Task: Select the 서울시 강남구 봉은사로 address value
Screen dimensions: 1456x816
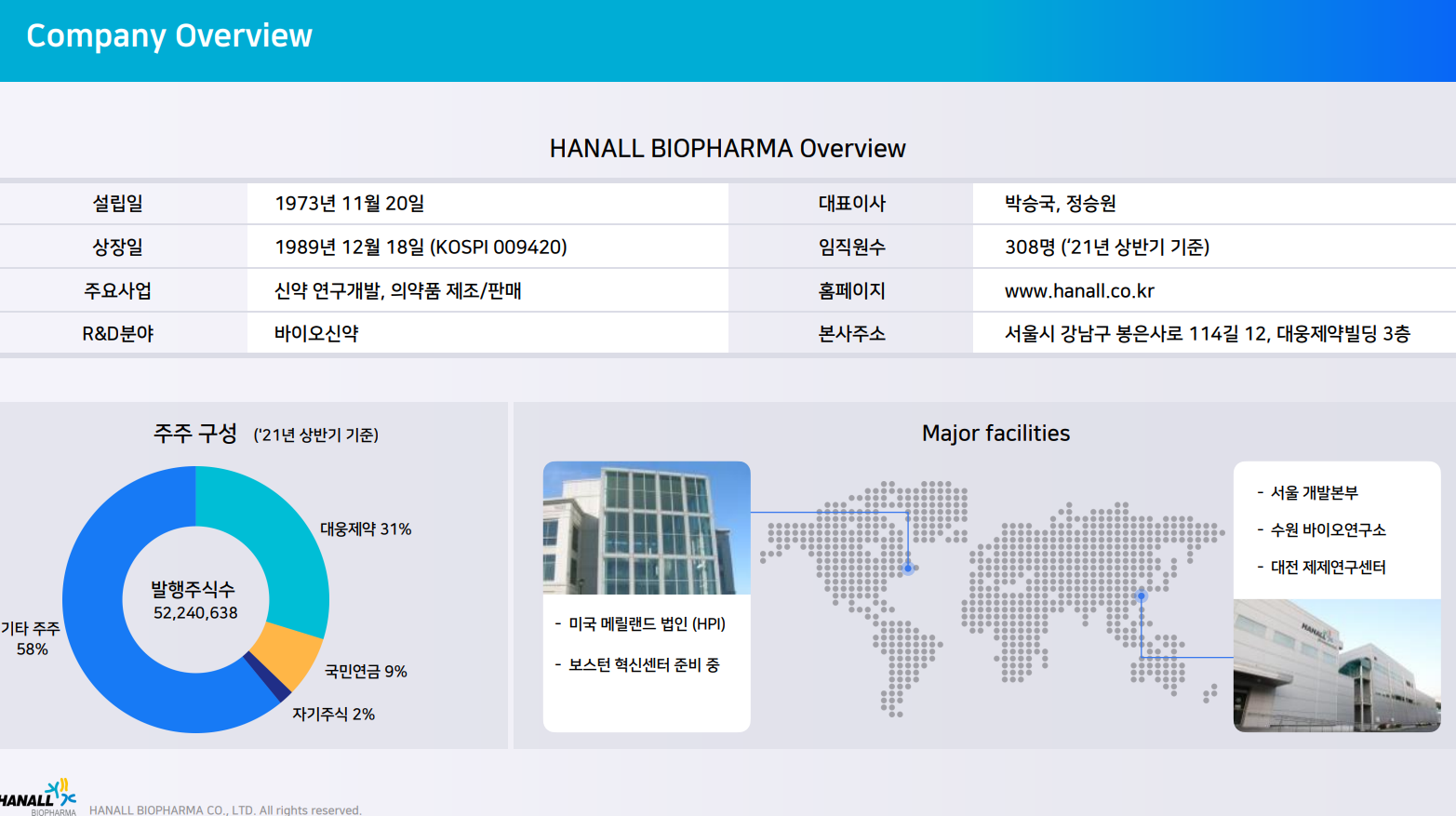Action: [x=1208, y=333]
